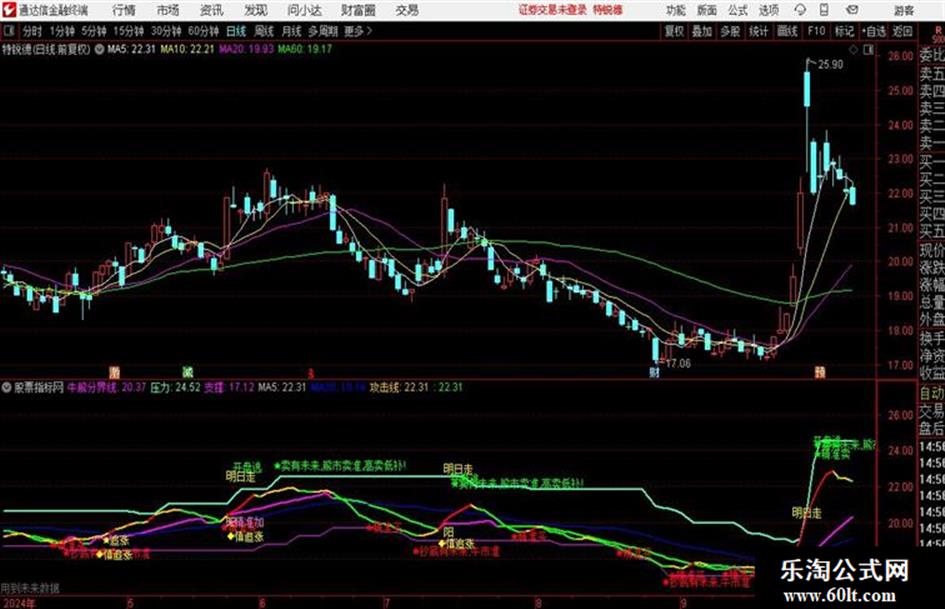
Task: Open the 交易 menu
Action: pos(407,10)
